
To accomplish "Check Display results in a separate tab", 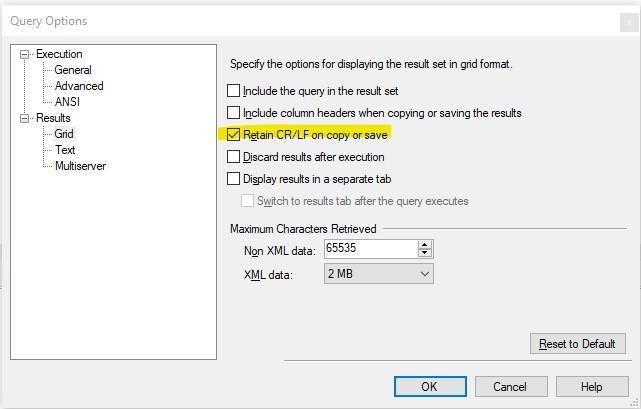I will tap(234, 179).
